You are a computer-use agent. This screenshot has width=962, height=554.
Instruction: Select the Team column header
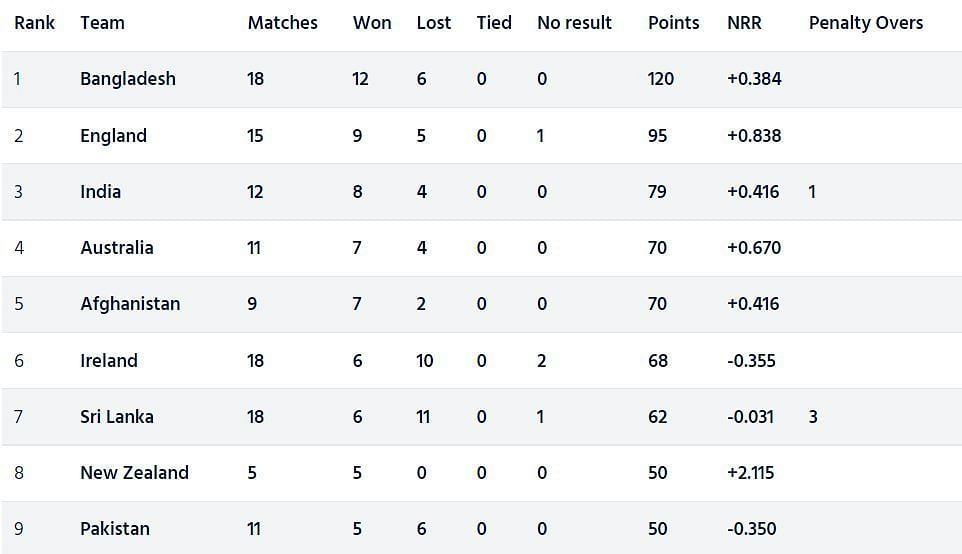click(x=102, y=23)
